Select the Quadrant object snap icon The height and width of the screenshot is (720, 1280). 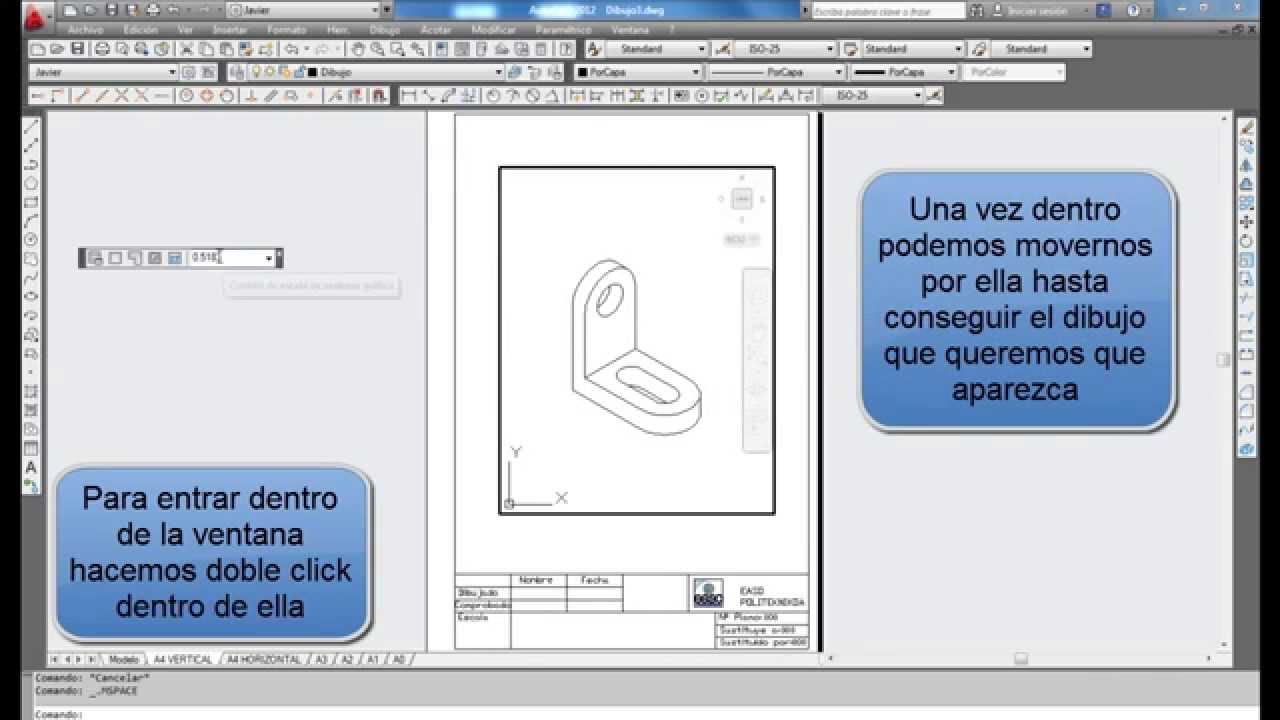207,96
